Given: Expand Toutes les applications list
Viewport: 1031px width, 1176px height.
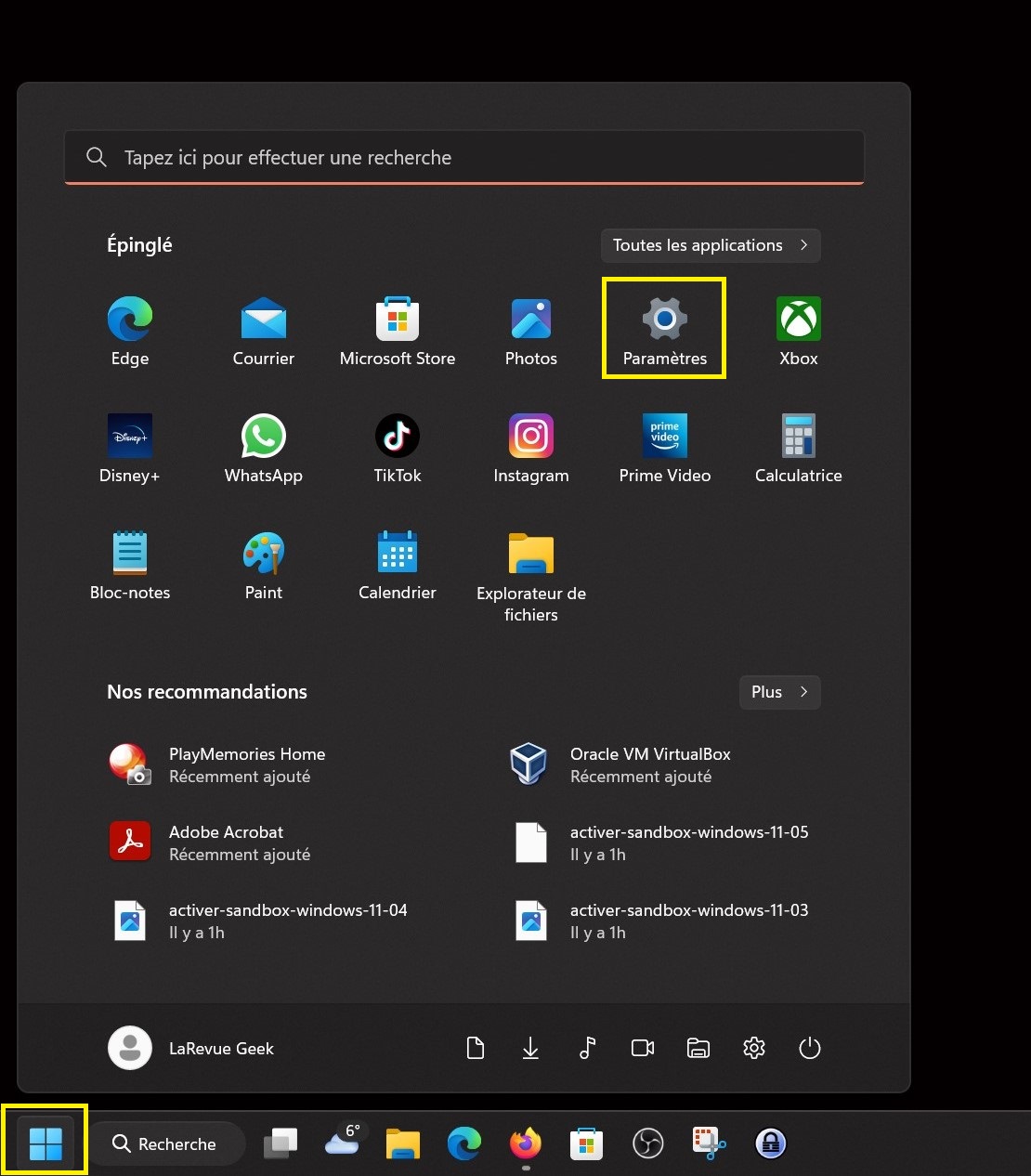Looking at the screenshot, I should coord(711,245).
